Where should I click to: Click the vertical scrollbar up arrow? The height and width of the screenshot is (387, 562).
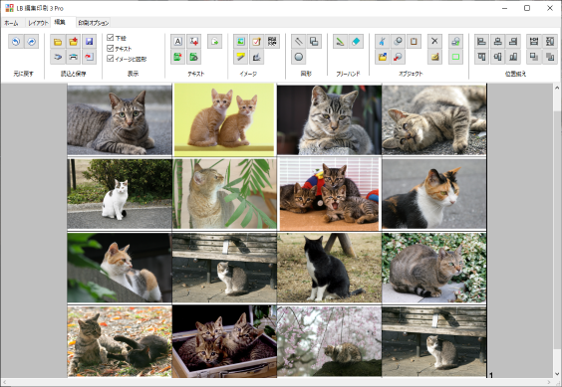pyautogui.click(x=557, y=88)
